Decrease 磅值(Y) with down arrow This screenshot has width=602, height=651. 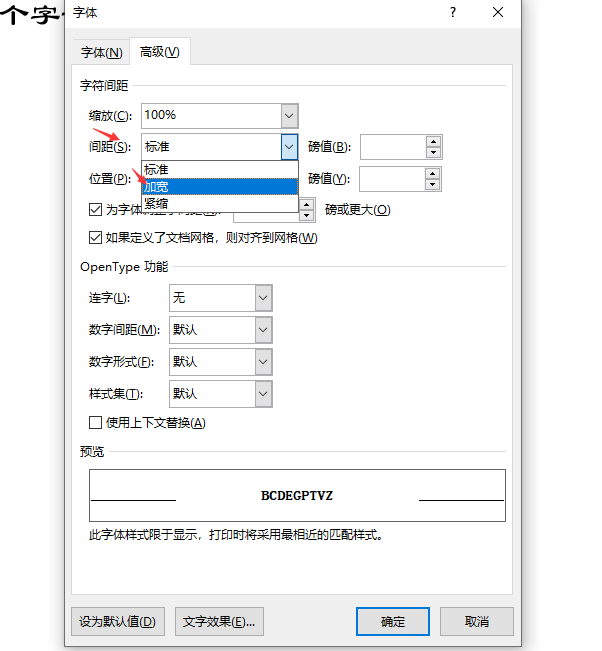pyautogui.click(x=433, y=184)
